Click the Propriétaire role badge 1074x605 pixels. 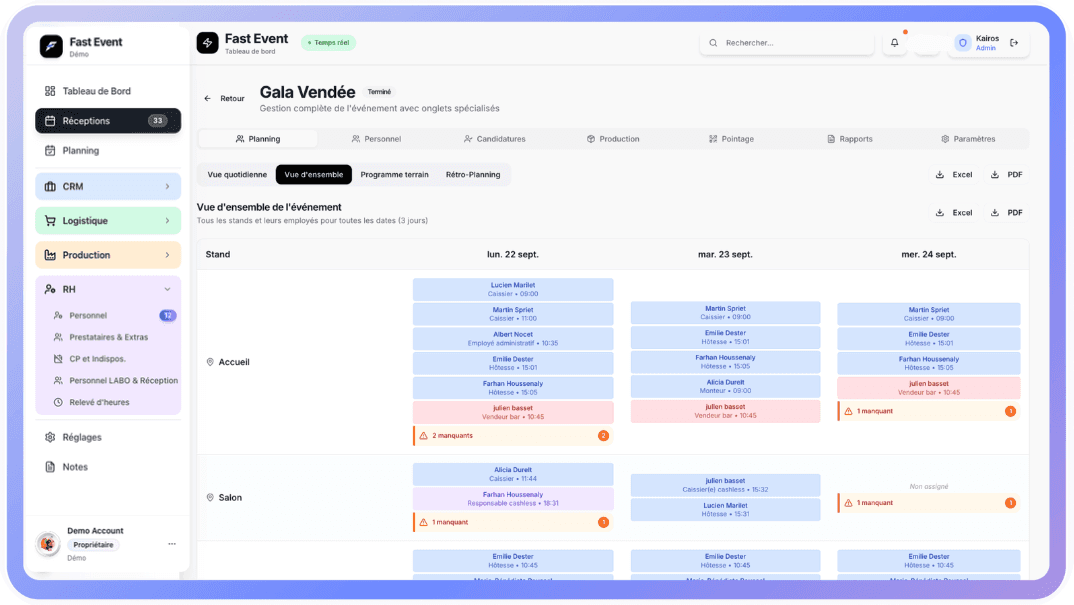click(x=93, y=545)
